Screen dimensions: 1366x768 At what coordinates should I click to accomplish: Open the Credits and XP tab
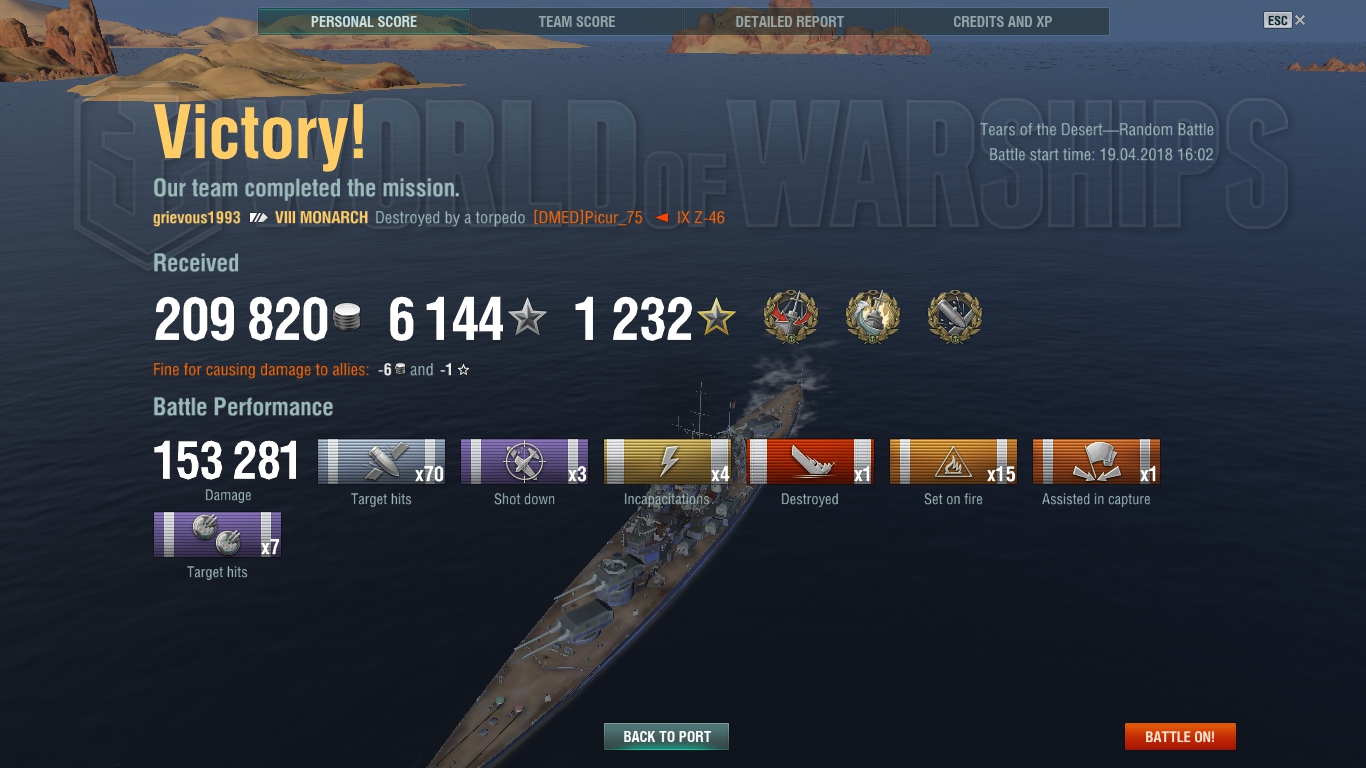pos(1002,21)
